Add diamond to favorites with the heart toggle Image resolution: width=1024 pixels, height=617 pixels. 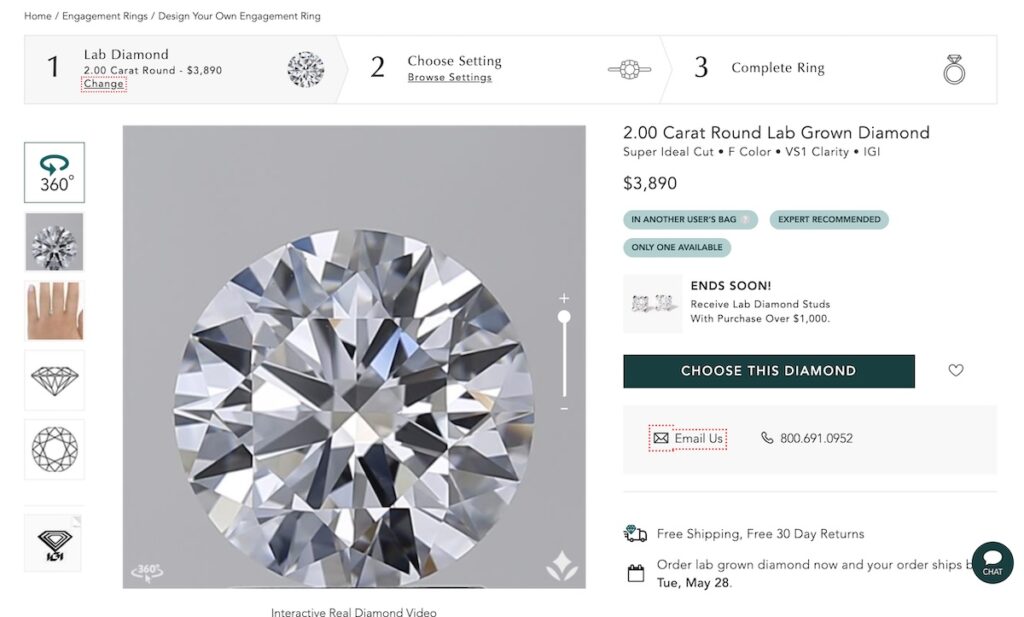tap(955, 370)
